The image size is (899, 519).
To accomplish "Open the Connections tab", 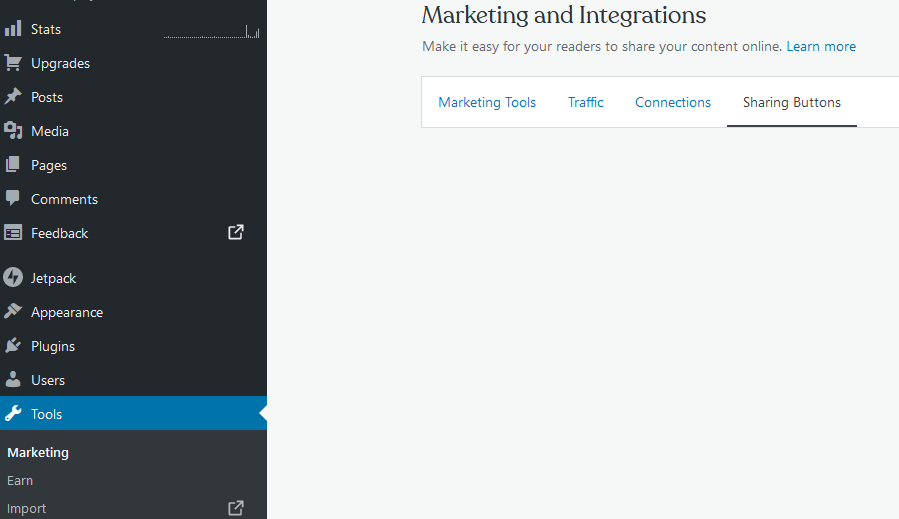I will click(673, 102).
